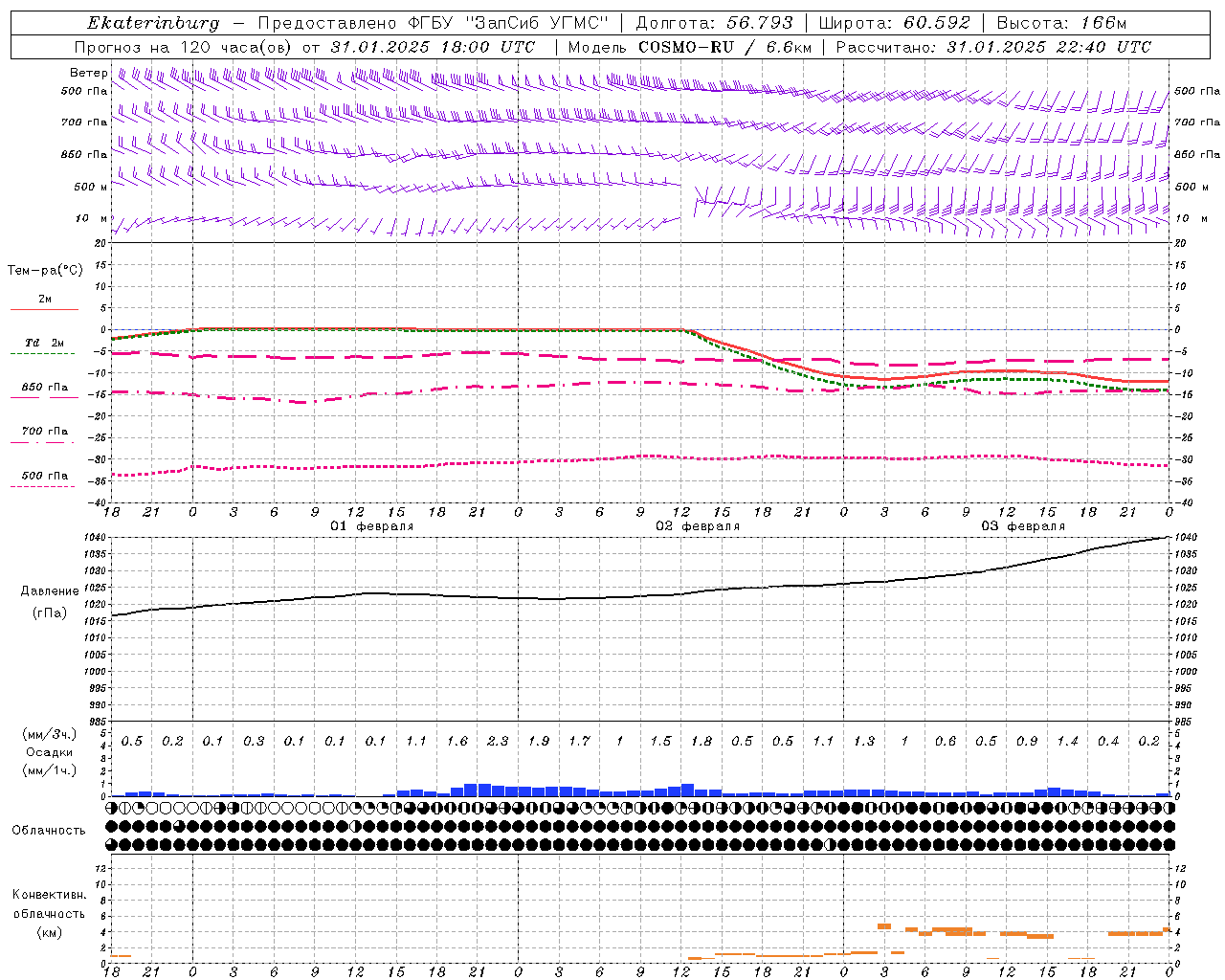Click the Тем-ра(°C) axis label
1225x980 pixels.
click(x=45, y=270)
